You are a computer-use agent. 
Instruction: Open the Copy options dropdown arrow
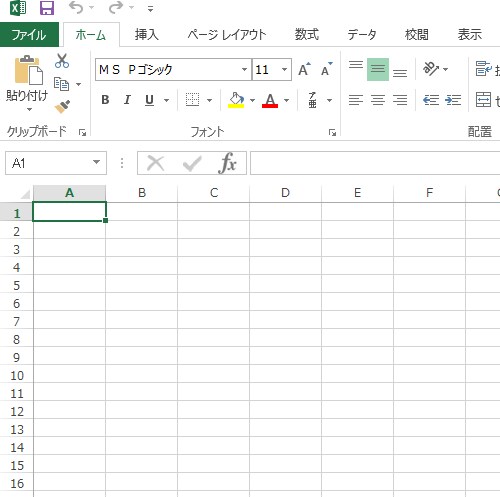79,84
